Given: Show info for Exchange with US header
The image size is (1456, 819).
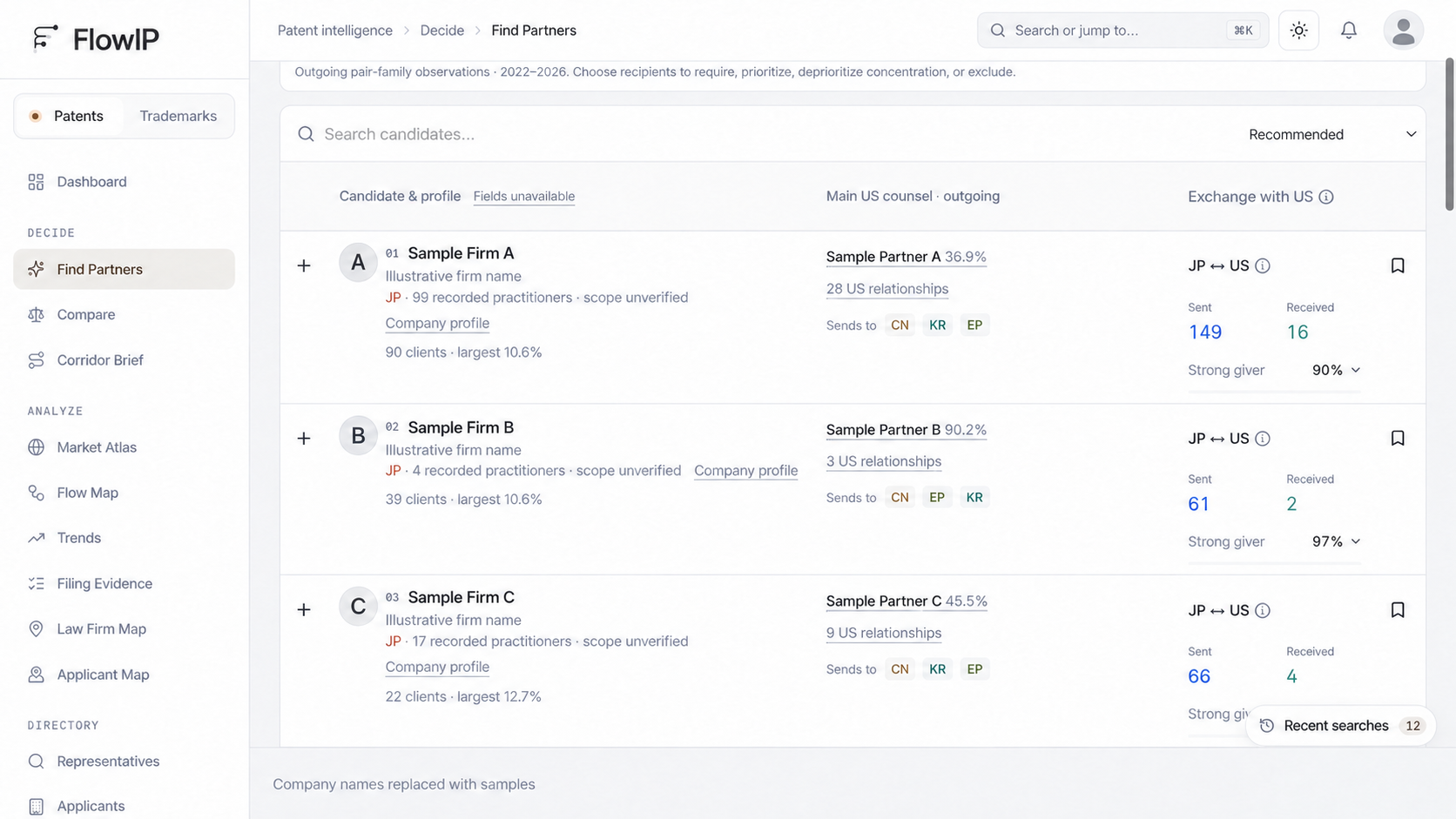Looking at the screenshot, I should tap(1325, 197).
